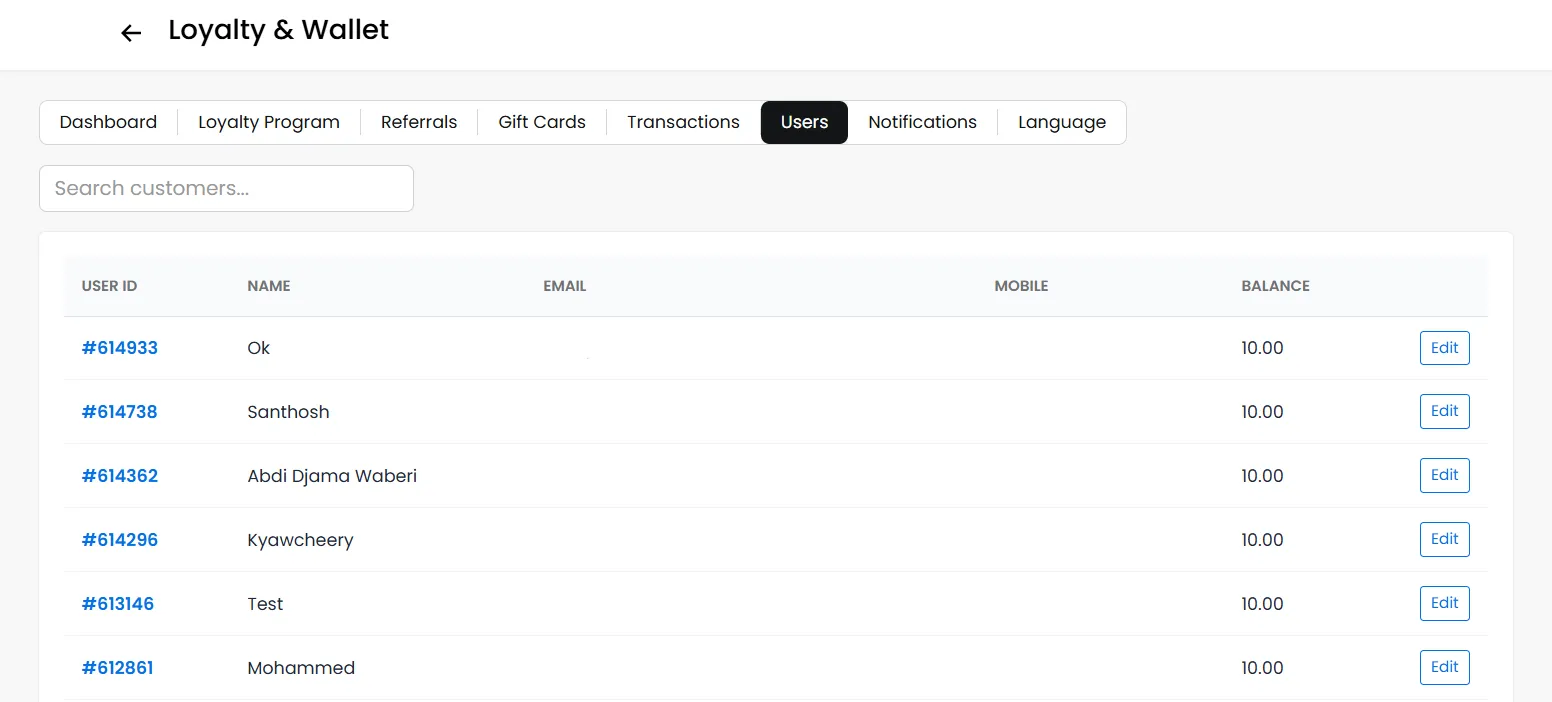Open user ID #614738
1552x702 pixels.
point(120,412)
